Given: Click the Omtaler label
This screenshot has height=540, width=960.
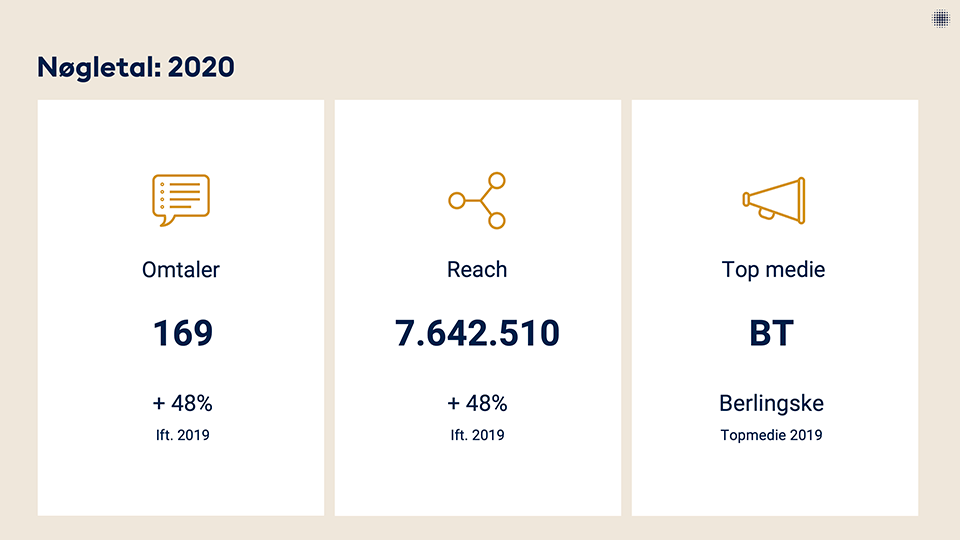Looking at the screenshot, I should 181,269.
